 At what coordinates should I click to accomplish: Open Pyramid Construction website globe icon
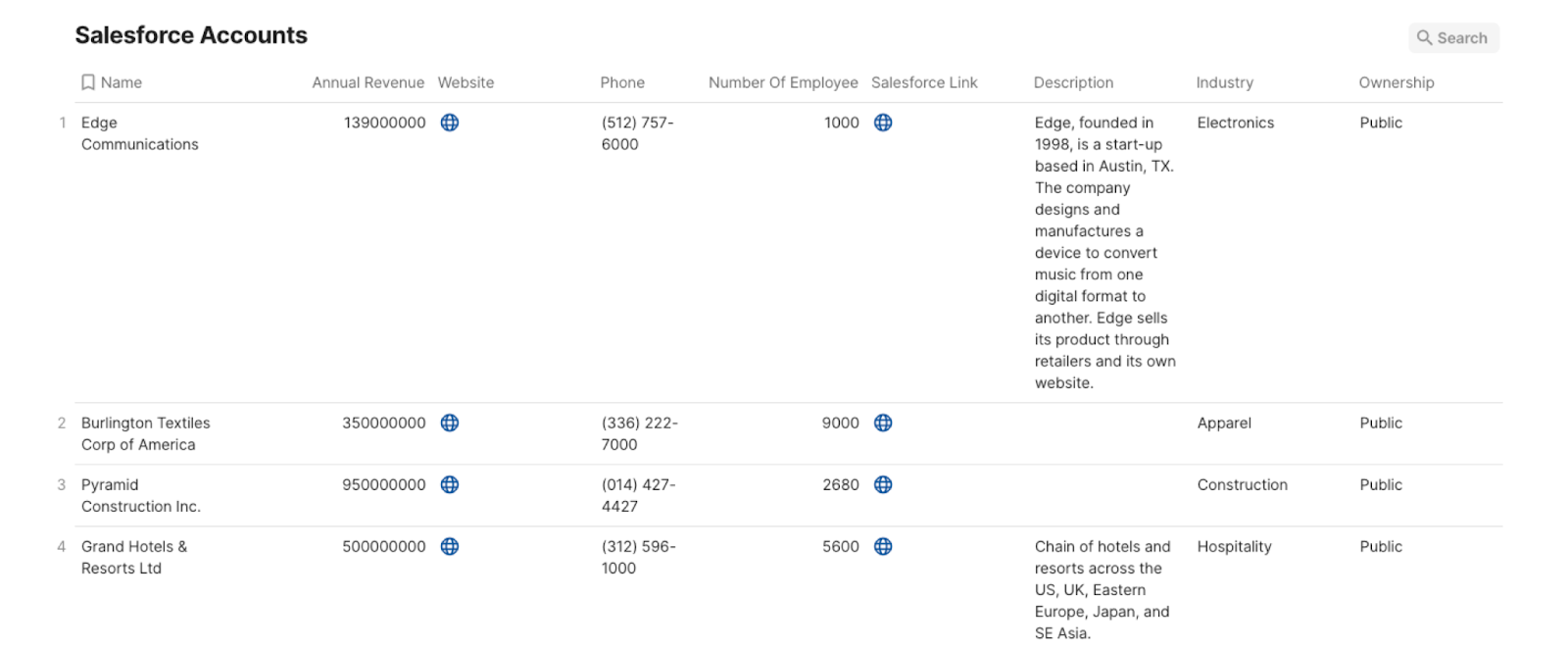point(450,484)
